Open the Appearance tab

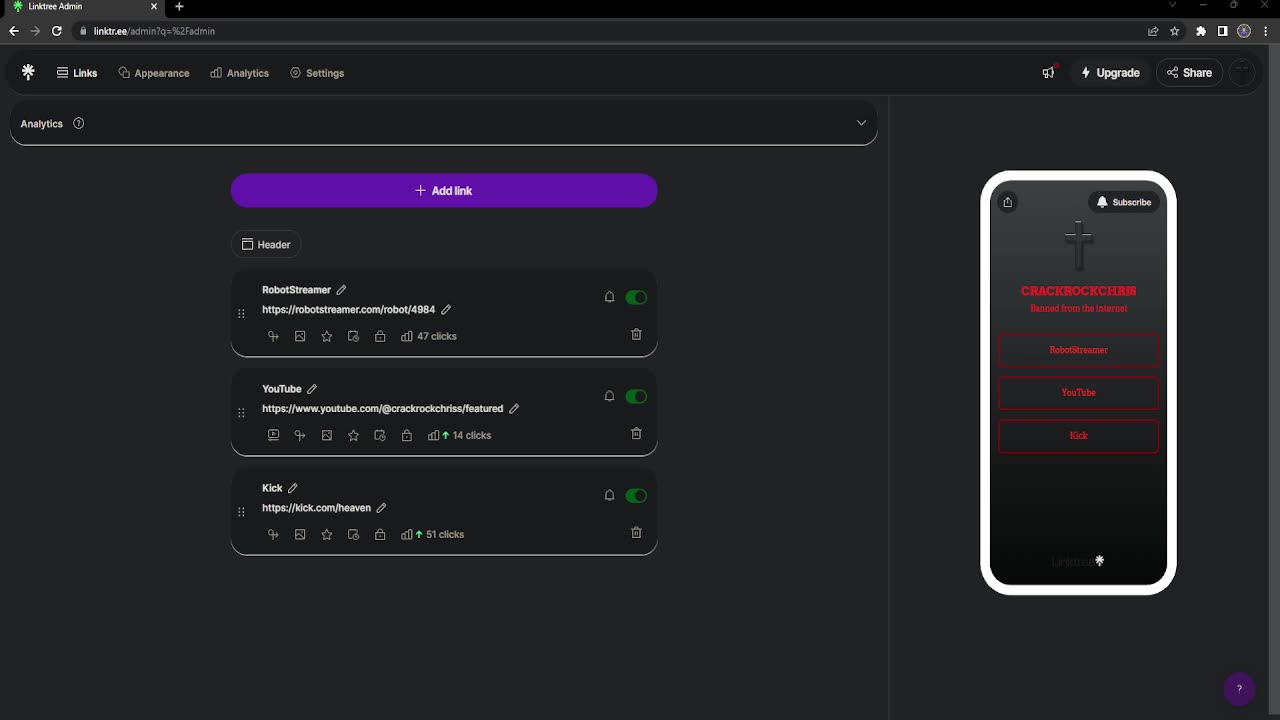[x=154, y=73]
